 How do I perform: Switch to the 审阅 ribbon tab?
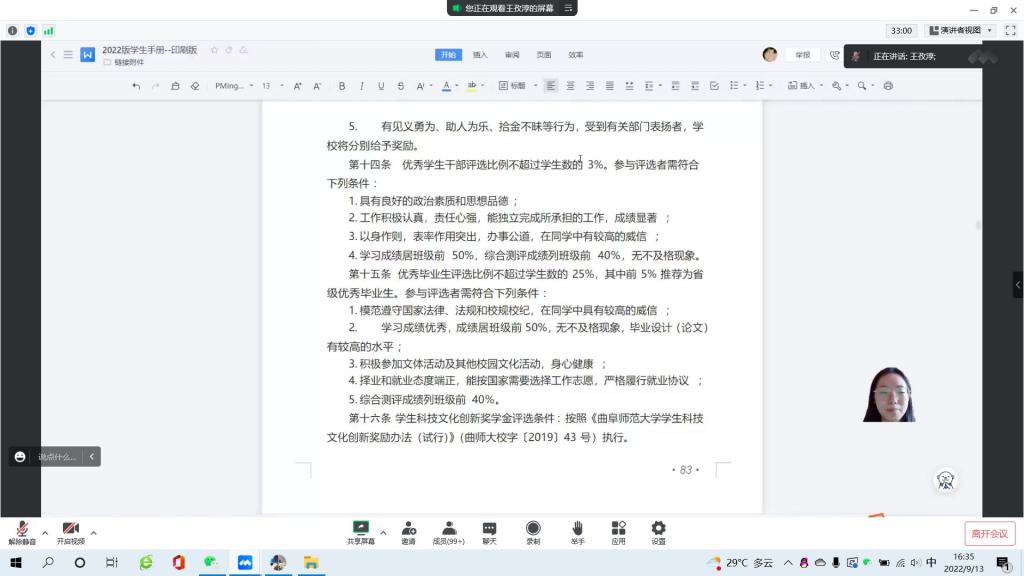[512, 54]
